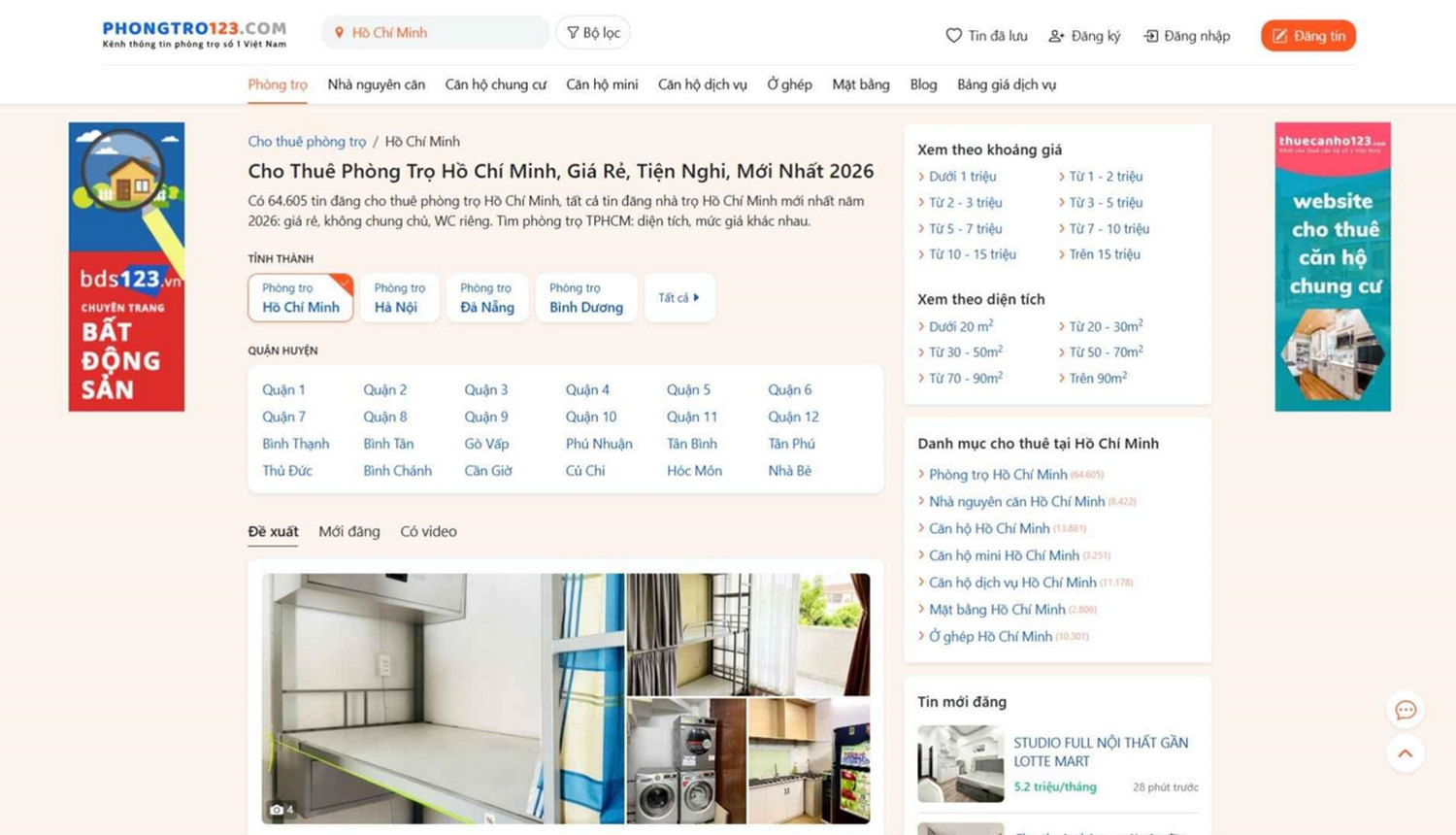Screen dimensions: 1456x835
Task: Open price filter Dưới 1 triệu
Action: pyautogui.click(x=962, y=177)
